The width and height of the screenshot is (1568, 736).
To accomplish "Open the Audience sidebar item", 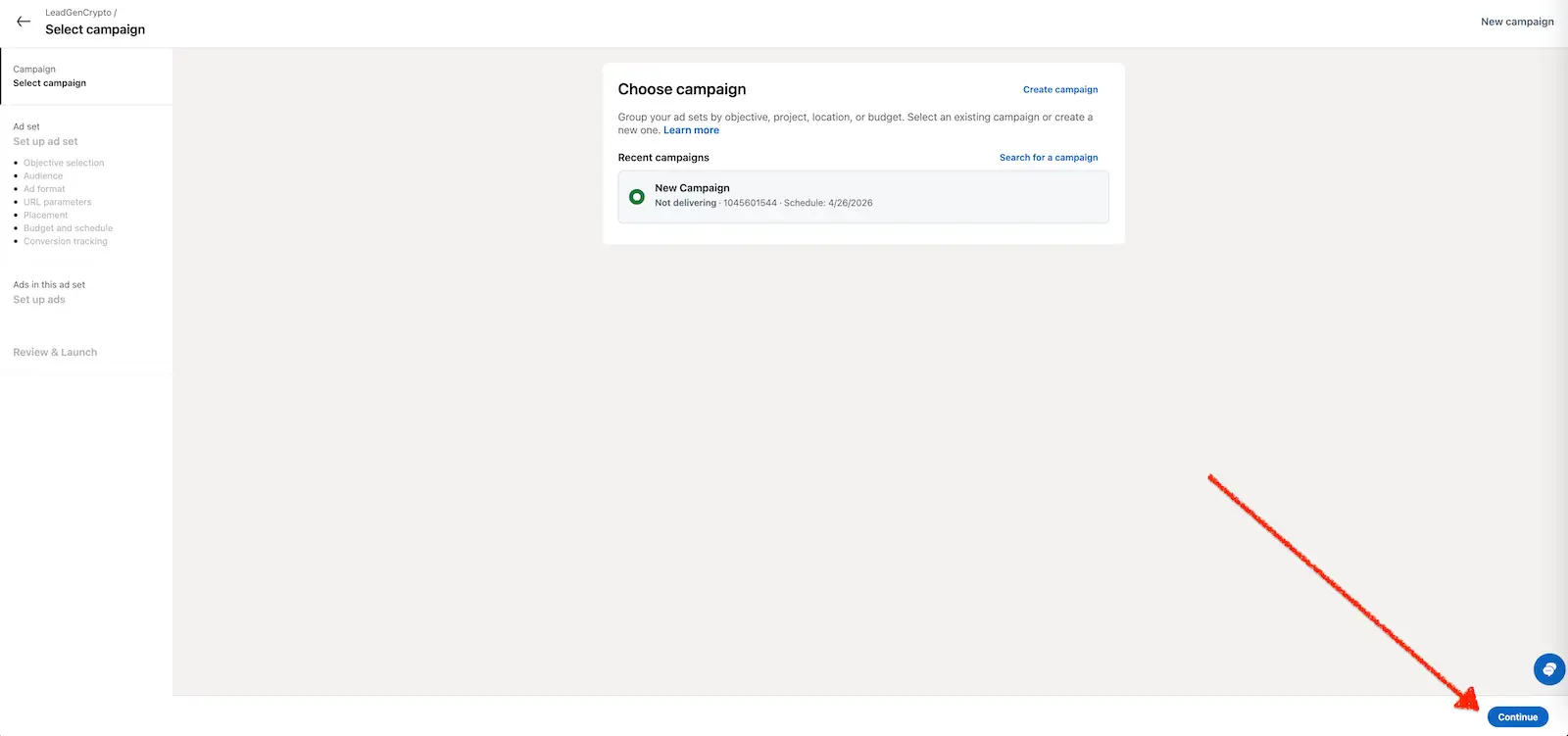I will point(43,176).
